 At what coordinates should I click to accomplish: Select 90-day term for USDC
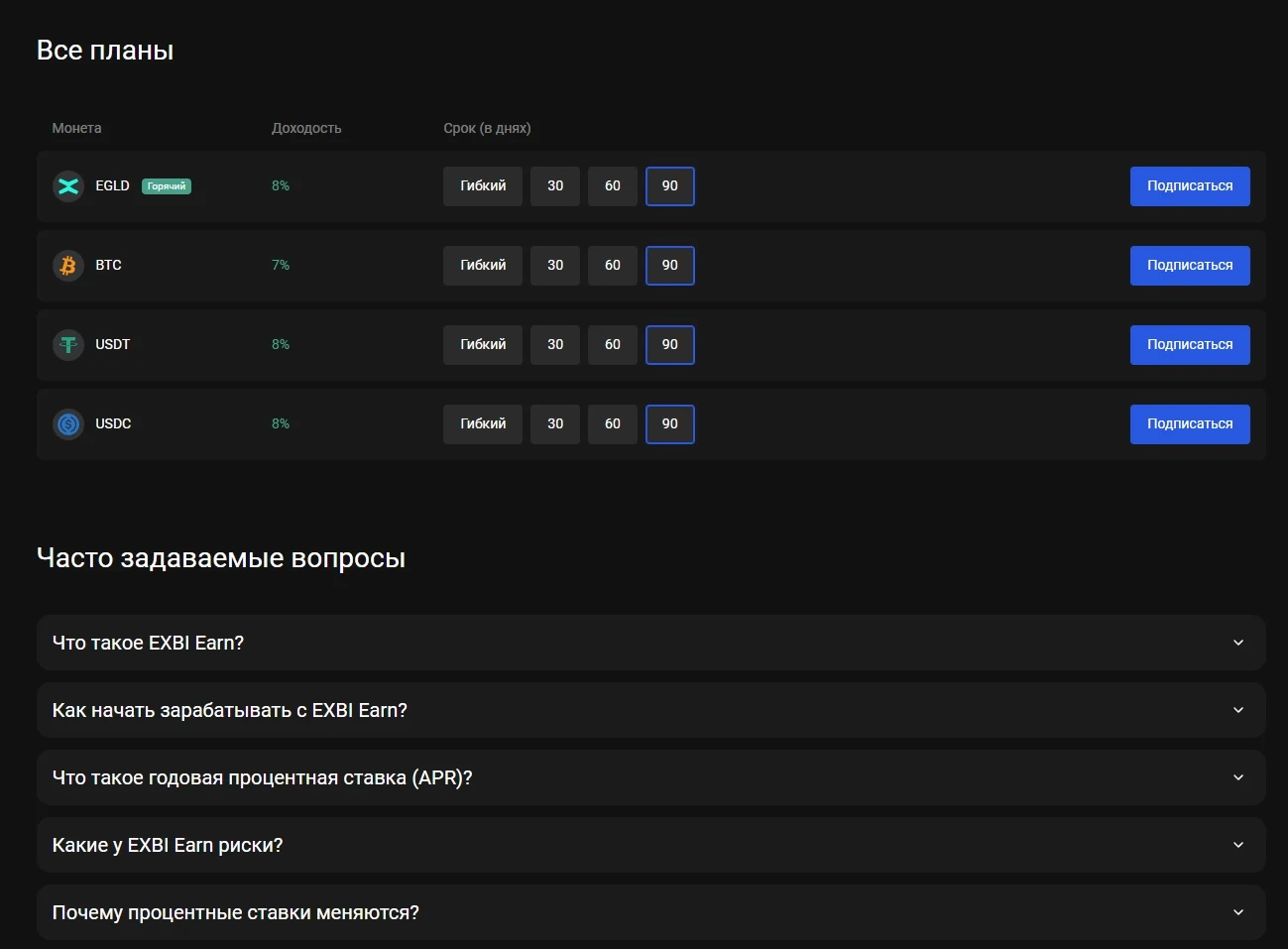click(x=670, y=424)
